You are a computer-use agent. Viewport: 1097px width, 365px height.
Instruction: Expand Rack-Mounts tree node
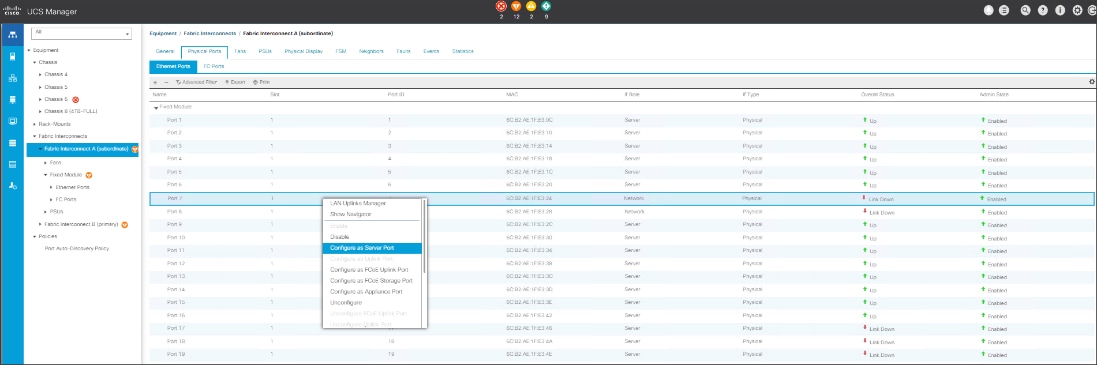[34, 124]
